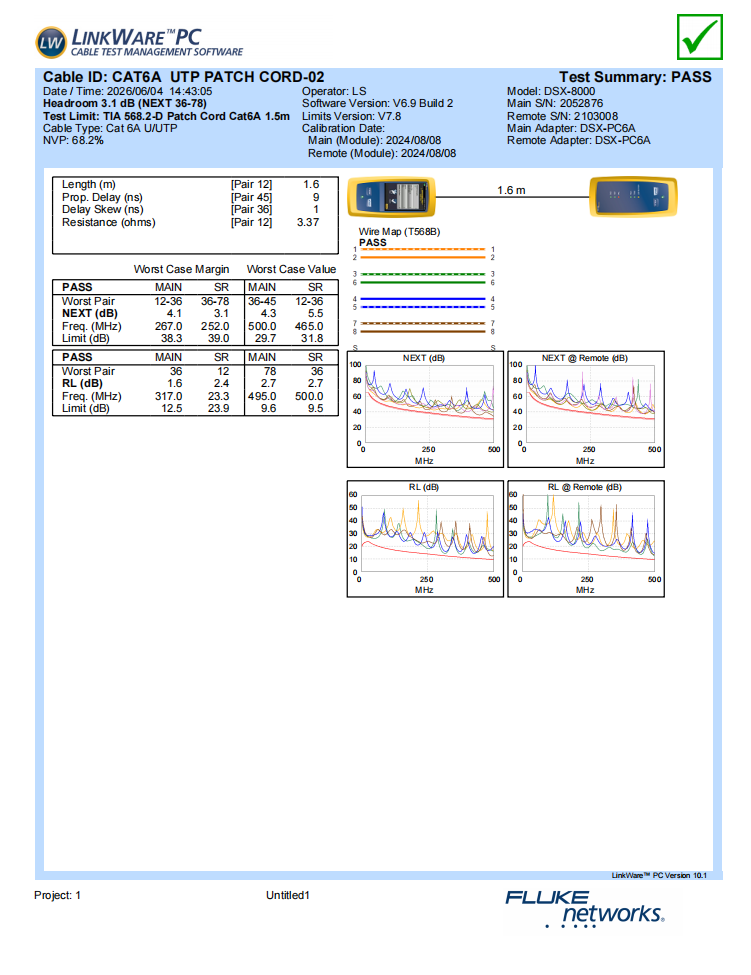
Task: Click the Worst Case Value header
Action: (292, 269)
